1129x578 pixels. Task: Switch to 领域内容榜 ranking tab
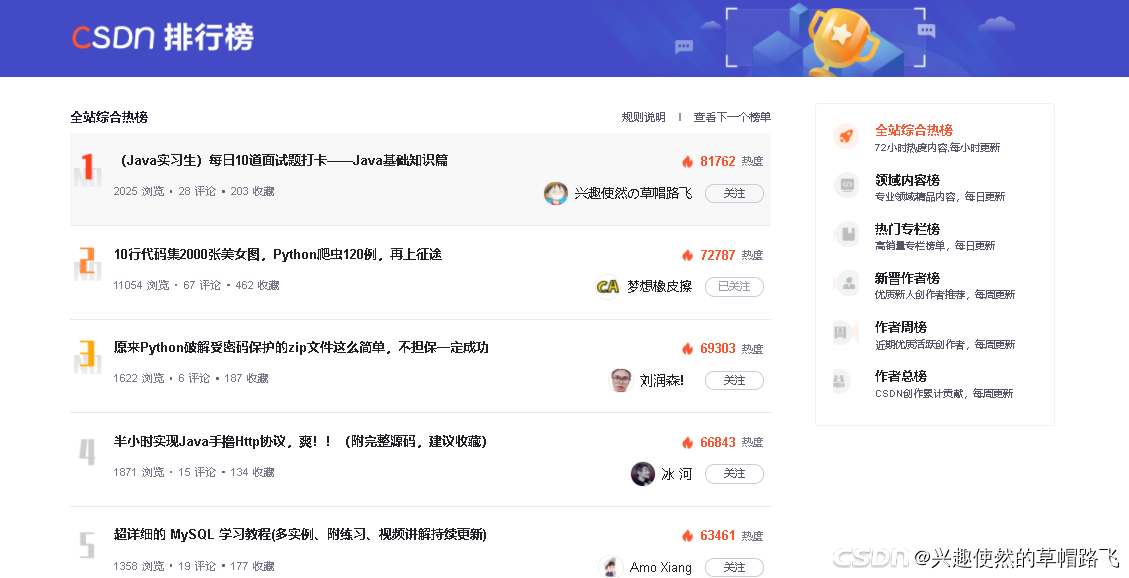point(907,180)
